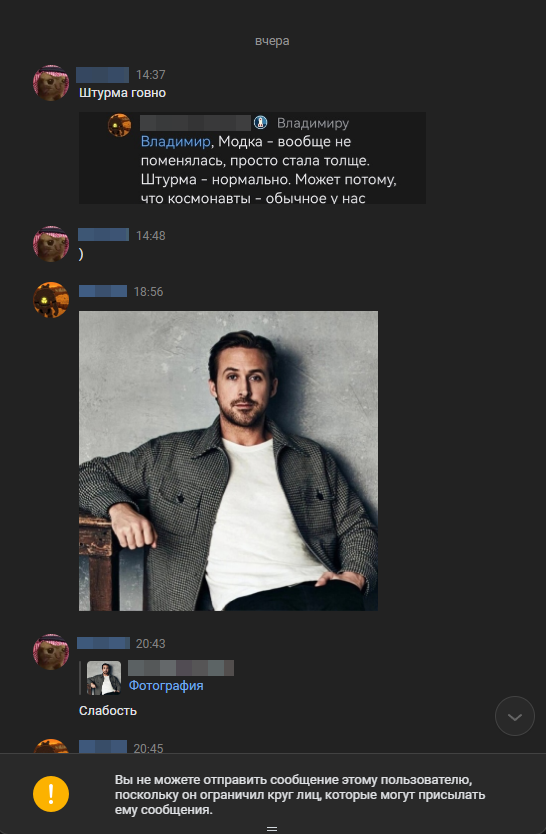Click the scroll-to-bottom chevron button

click(x=514, y=716)
